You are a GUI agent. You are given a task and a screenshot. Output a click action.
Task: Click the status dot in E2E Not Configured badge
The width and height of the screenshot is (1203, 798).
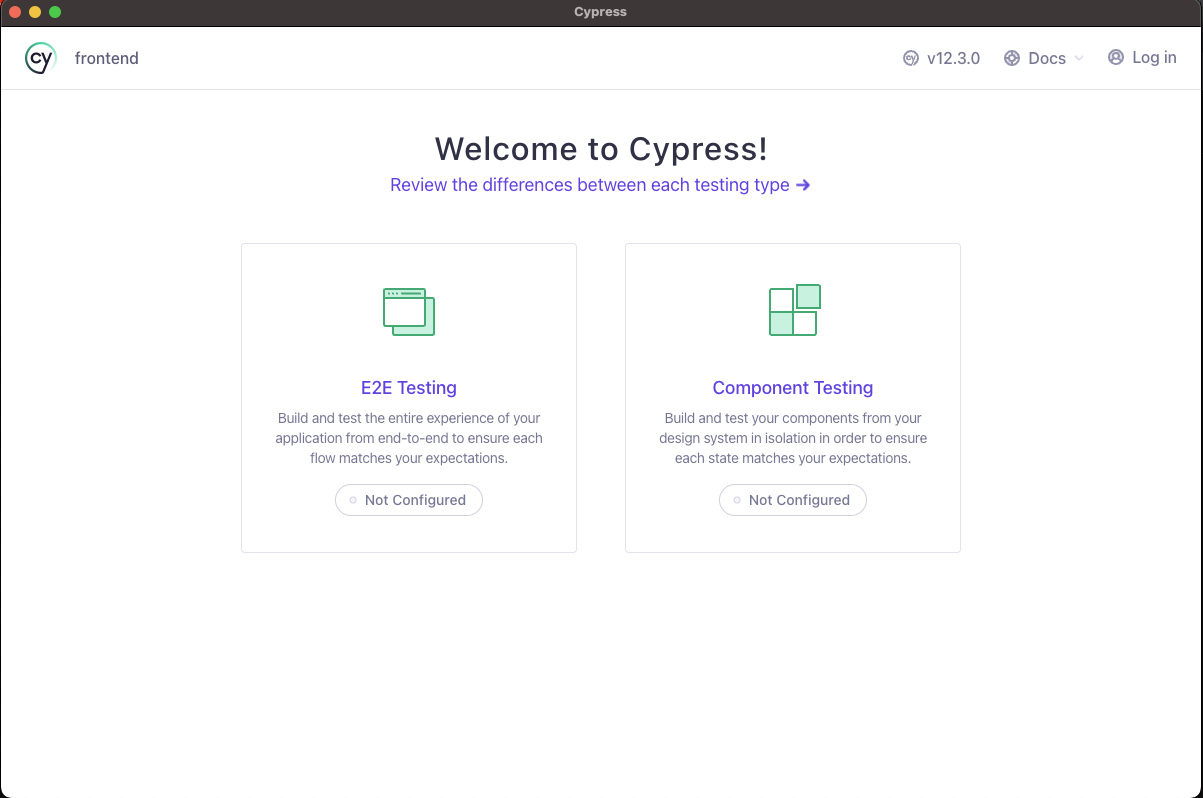click(353, 500)
